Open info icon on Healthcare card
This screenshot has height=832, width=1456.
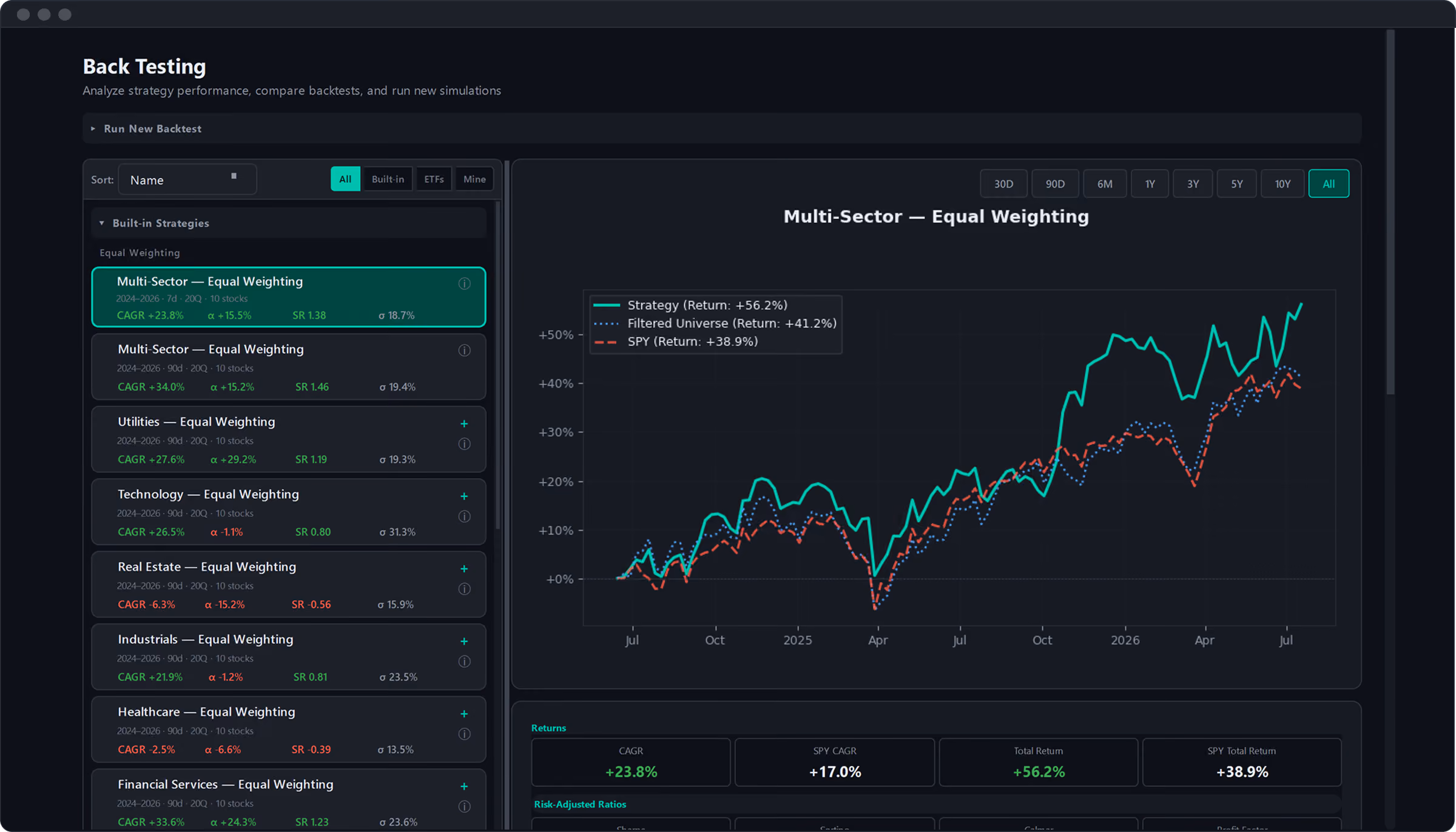464,734
